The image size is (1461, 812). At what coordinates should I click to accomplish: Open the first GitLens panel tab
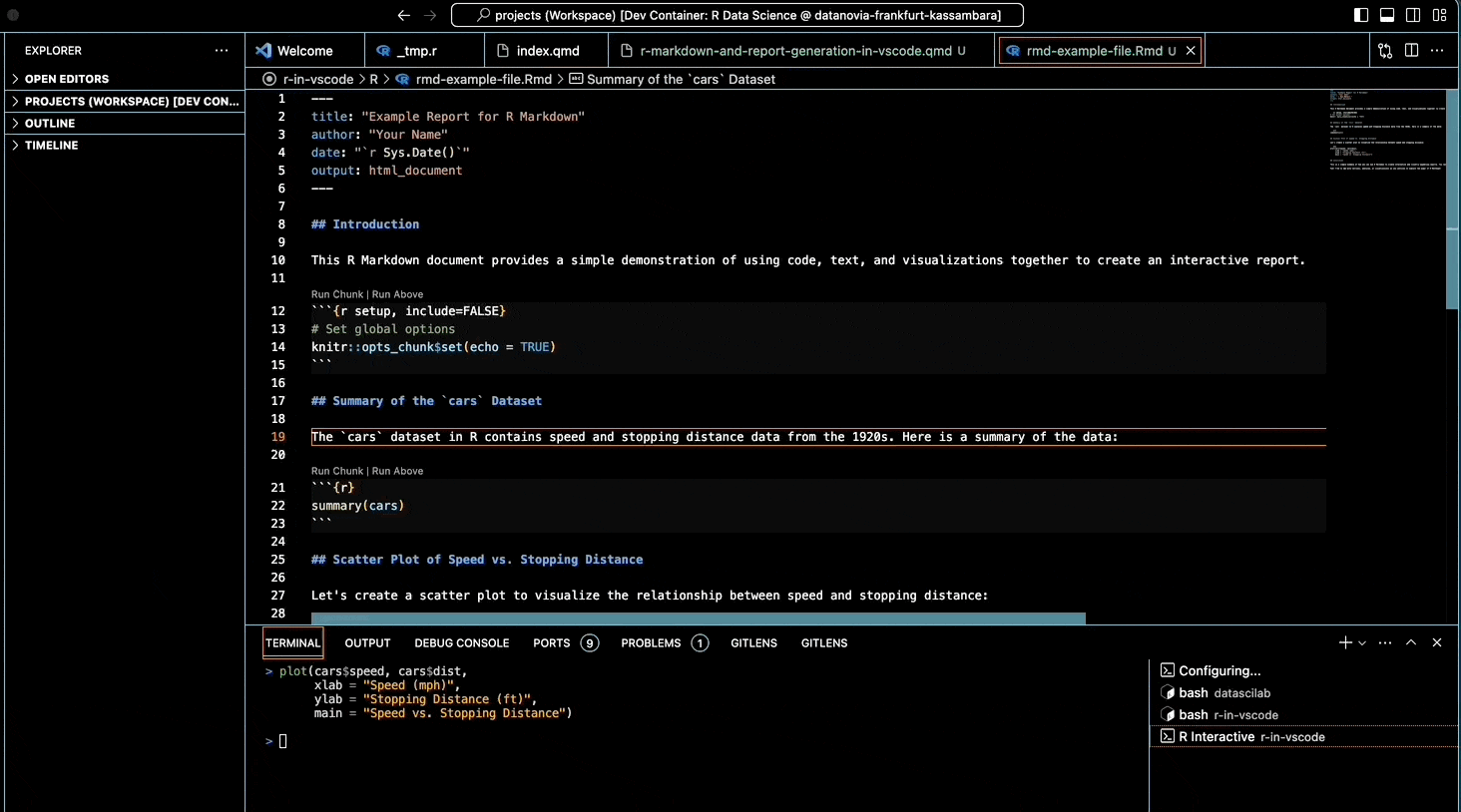pyautogui.click(x=753, y=643)
